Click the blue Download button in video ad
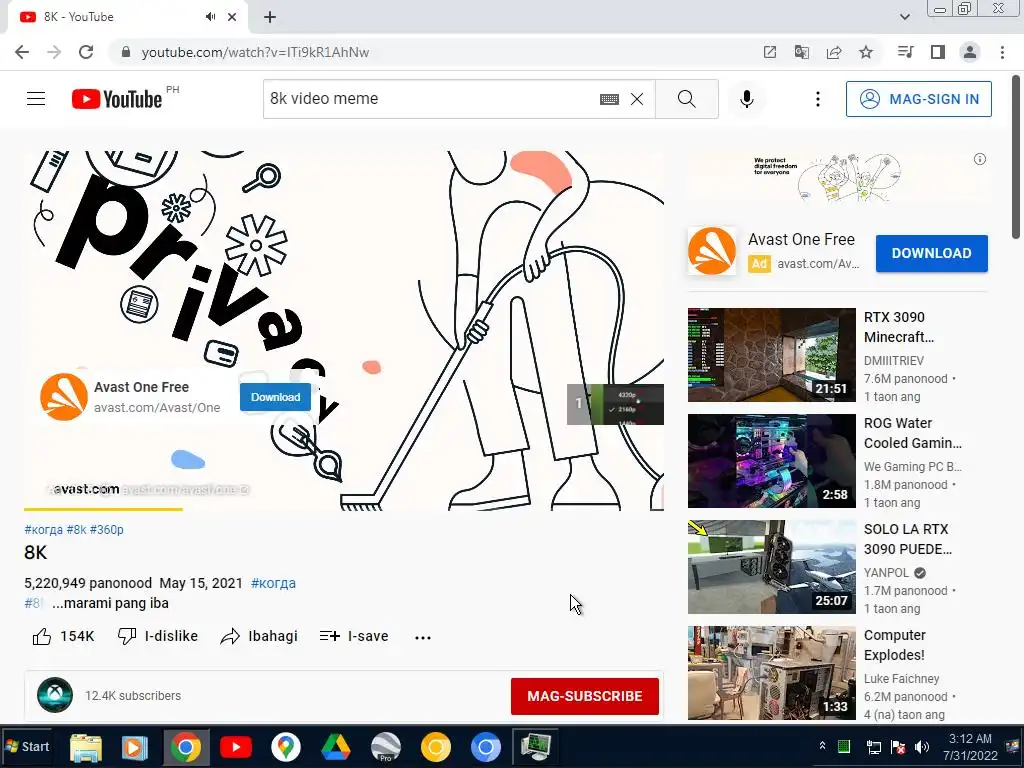This screenshot has height=768, width=1024. click(x=276, y=397)
